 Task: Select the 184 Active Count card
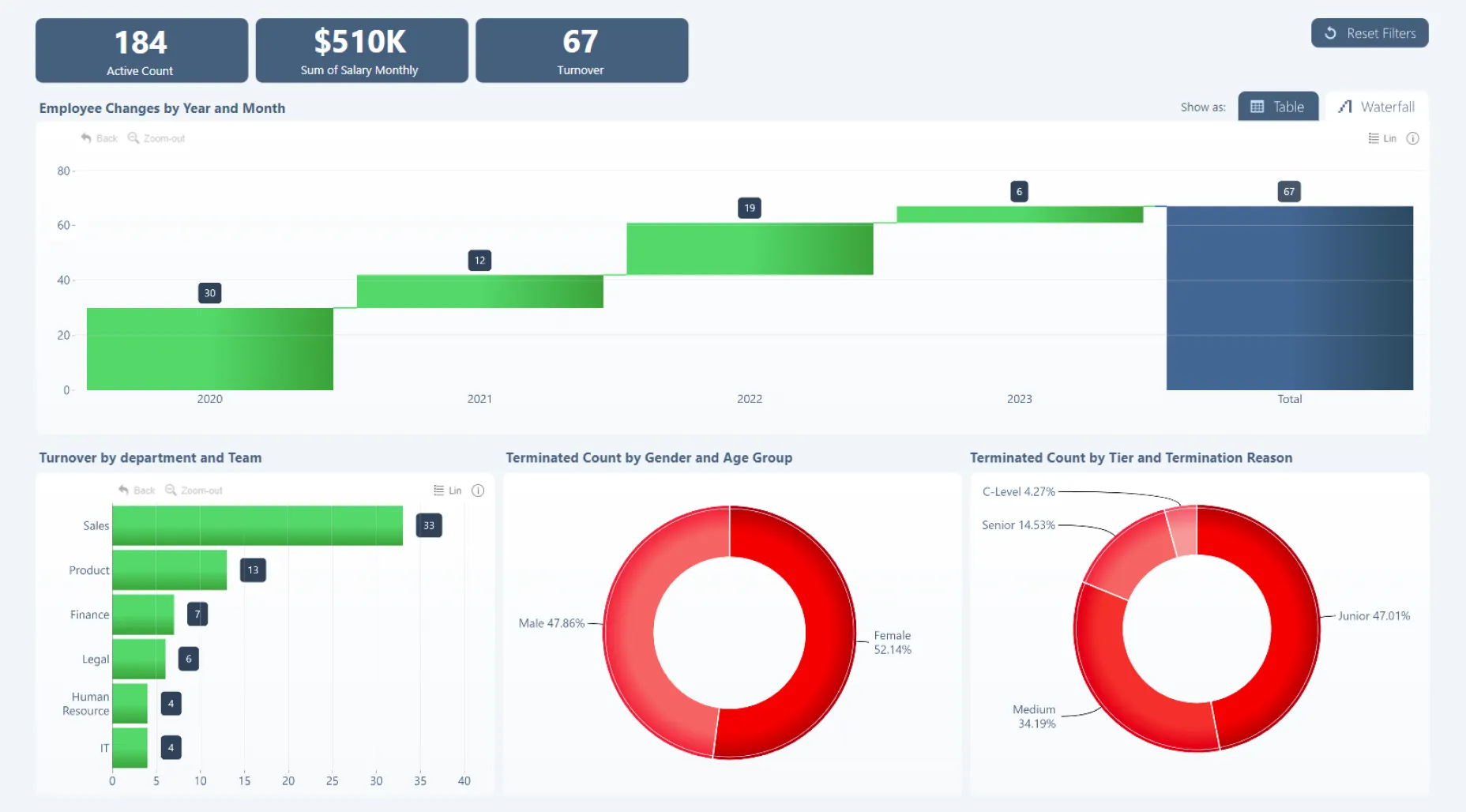141,51
